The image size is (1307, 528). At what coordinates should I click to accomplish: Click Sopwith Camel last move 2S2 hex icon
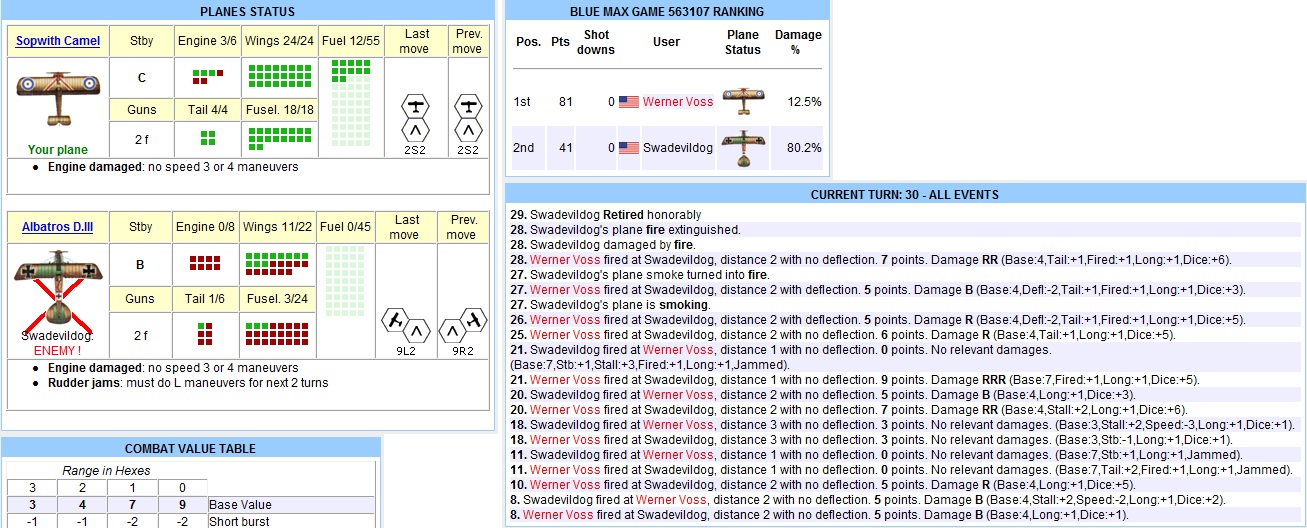click(415, 118)
